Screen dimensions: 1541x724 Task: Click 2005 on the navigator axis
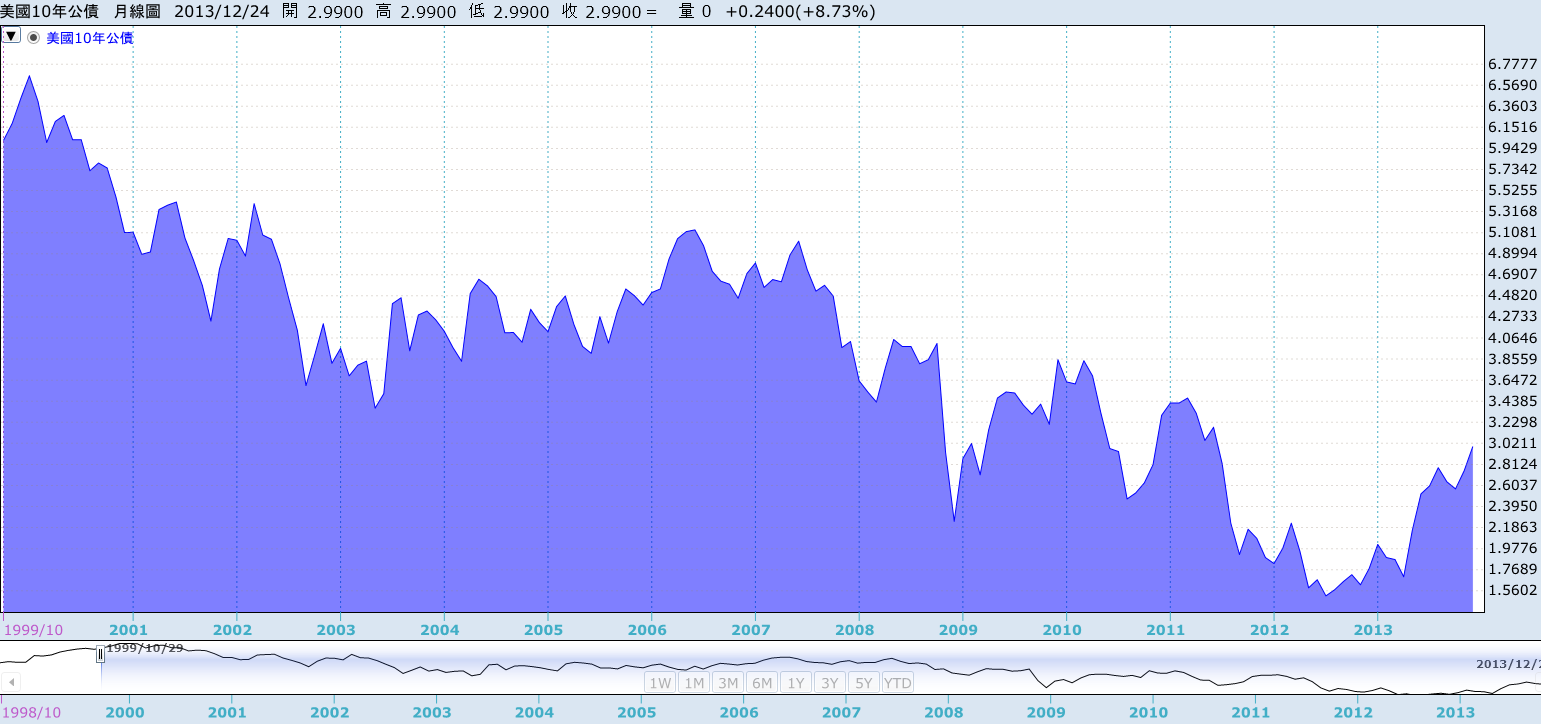(637, 712)
